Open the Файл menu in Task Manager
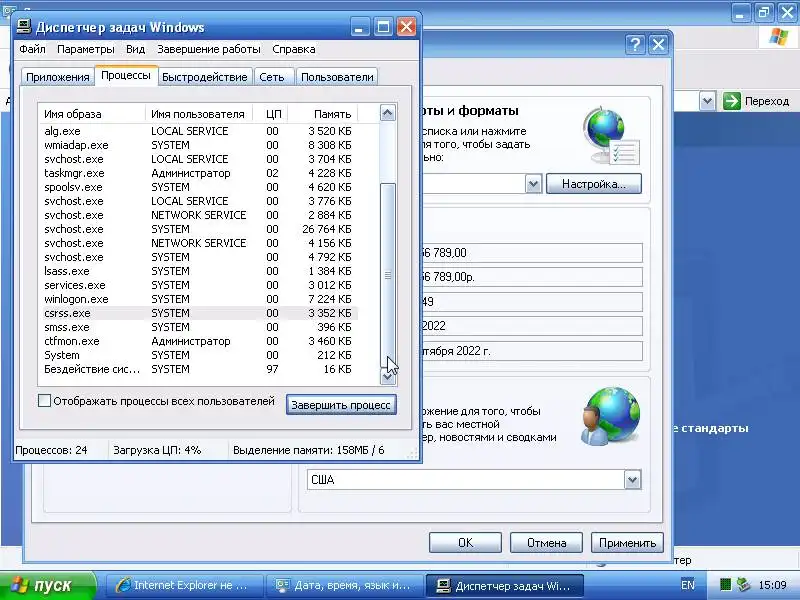 point(32,49)
